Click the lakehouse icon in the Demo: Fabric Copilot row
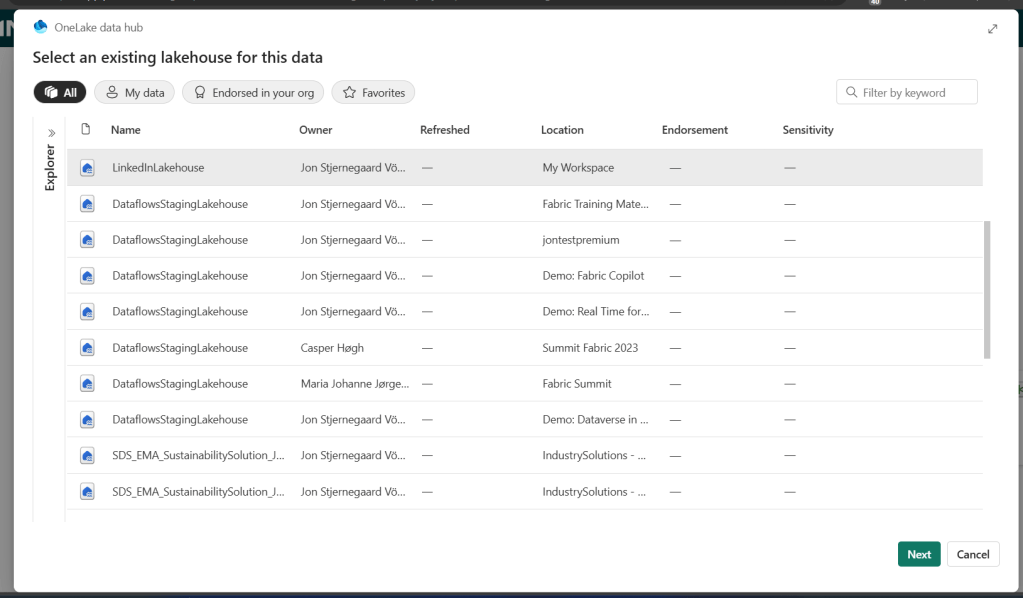 87,276
